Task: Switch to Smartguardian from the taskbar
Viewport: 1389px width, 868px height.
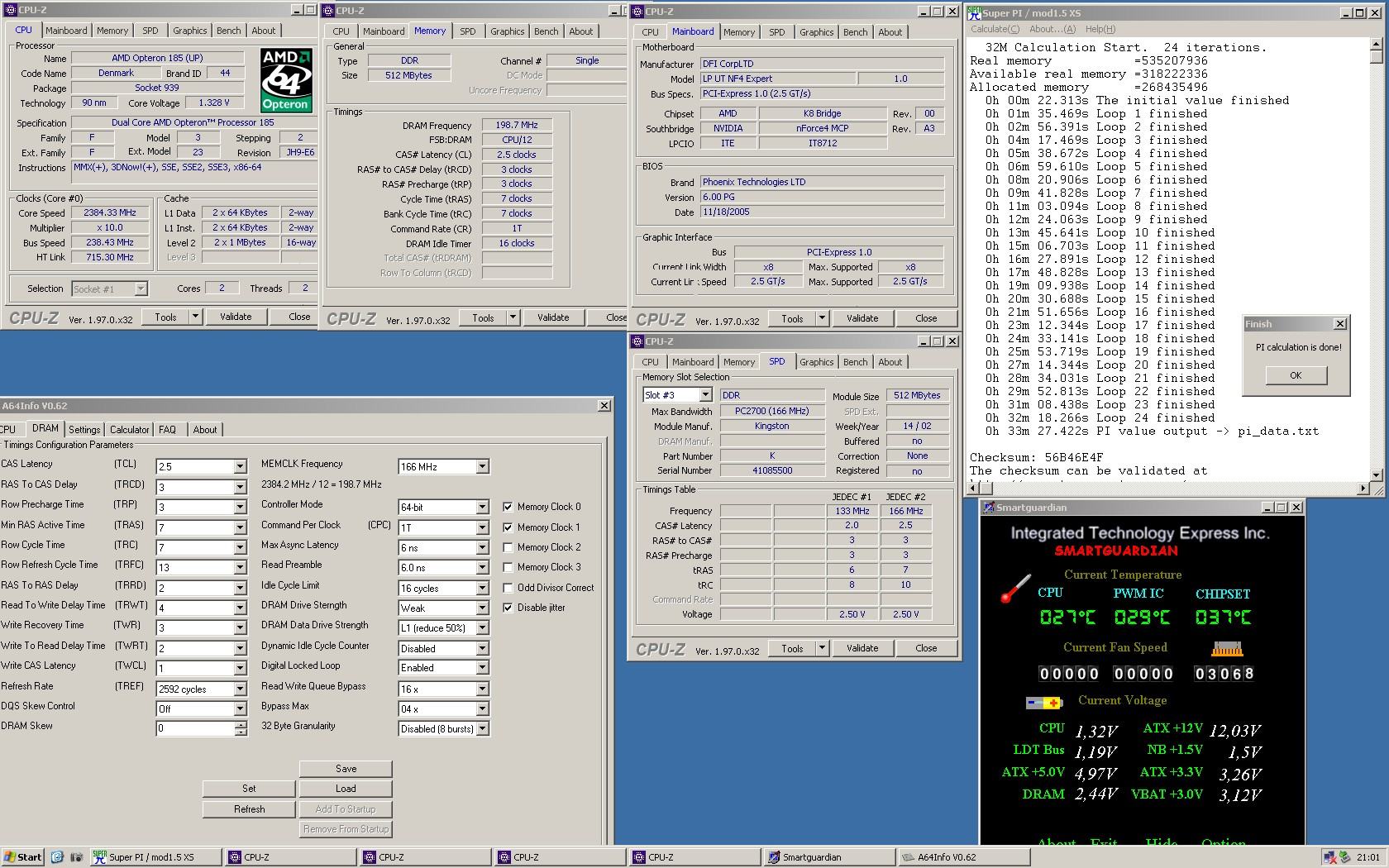Action: click(829, 857)
